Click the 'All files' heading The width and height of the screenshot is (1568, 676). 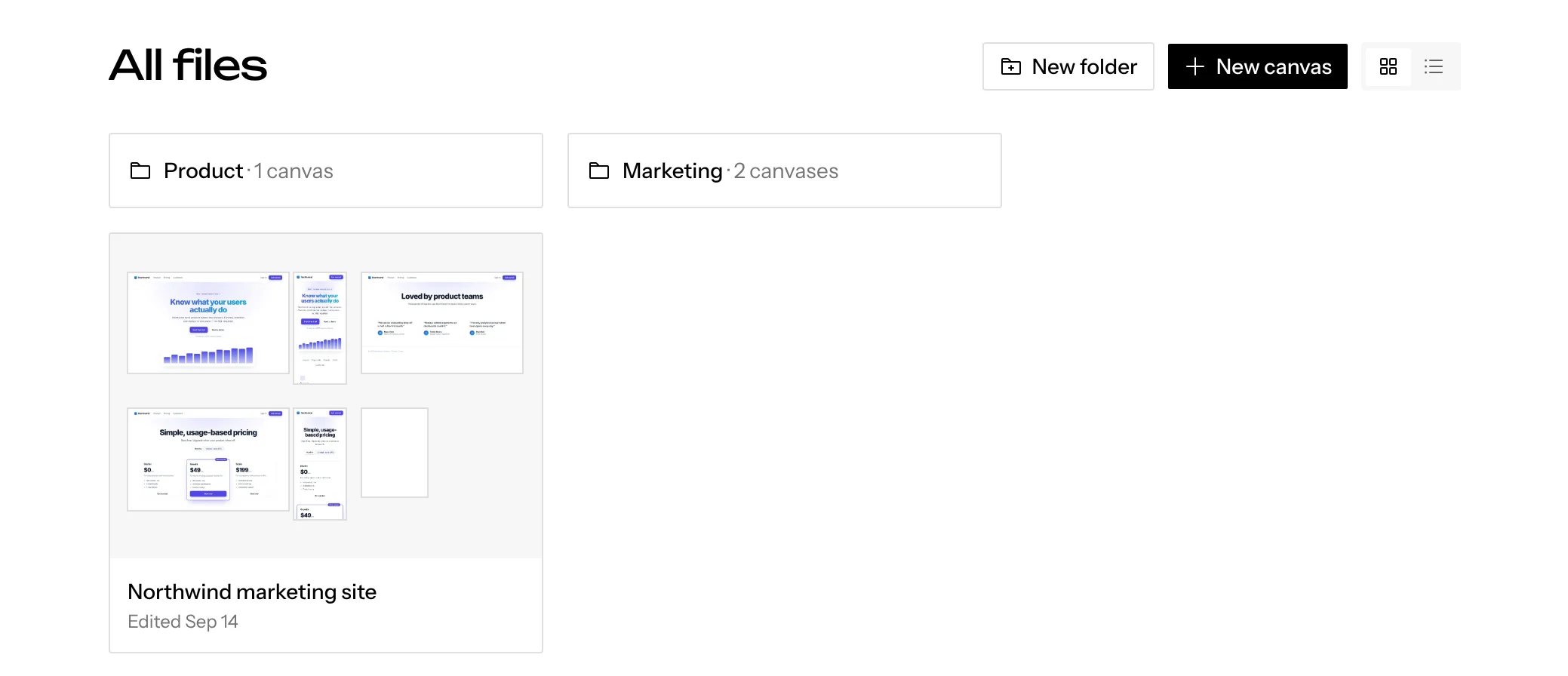(188, 65)
